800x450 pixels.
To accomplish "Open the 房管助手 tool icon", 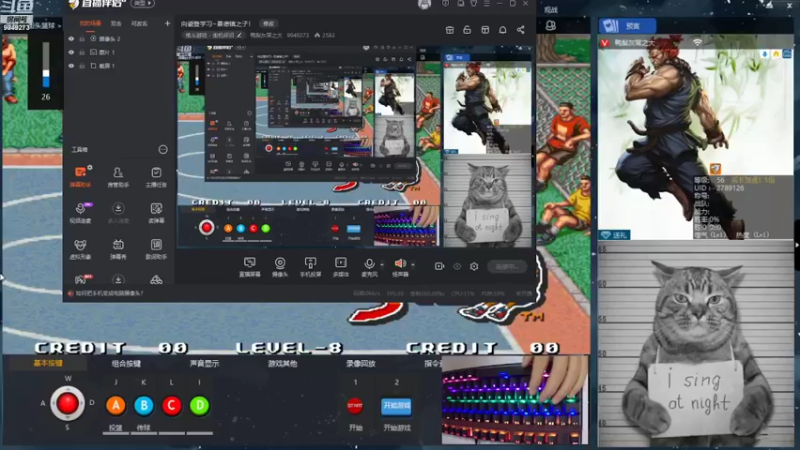I will pyautogui.click(x=118, y=177).
